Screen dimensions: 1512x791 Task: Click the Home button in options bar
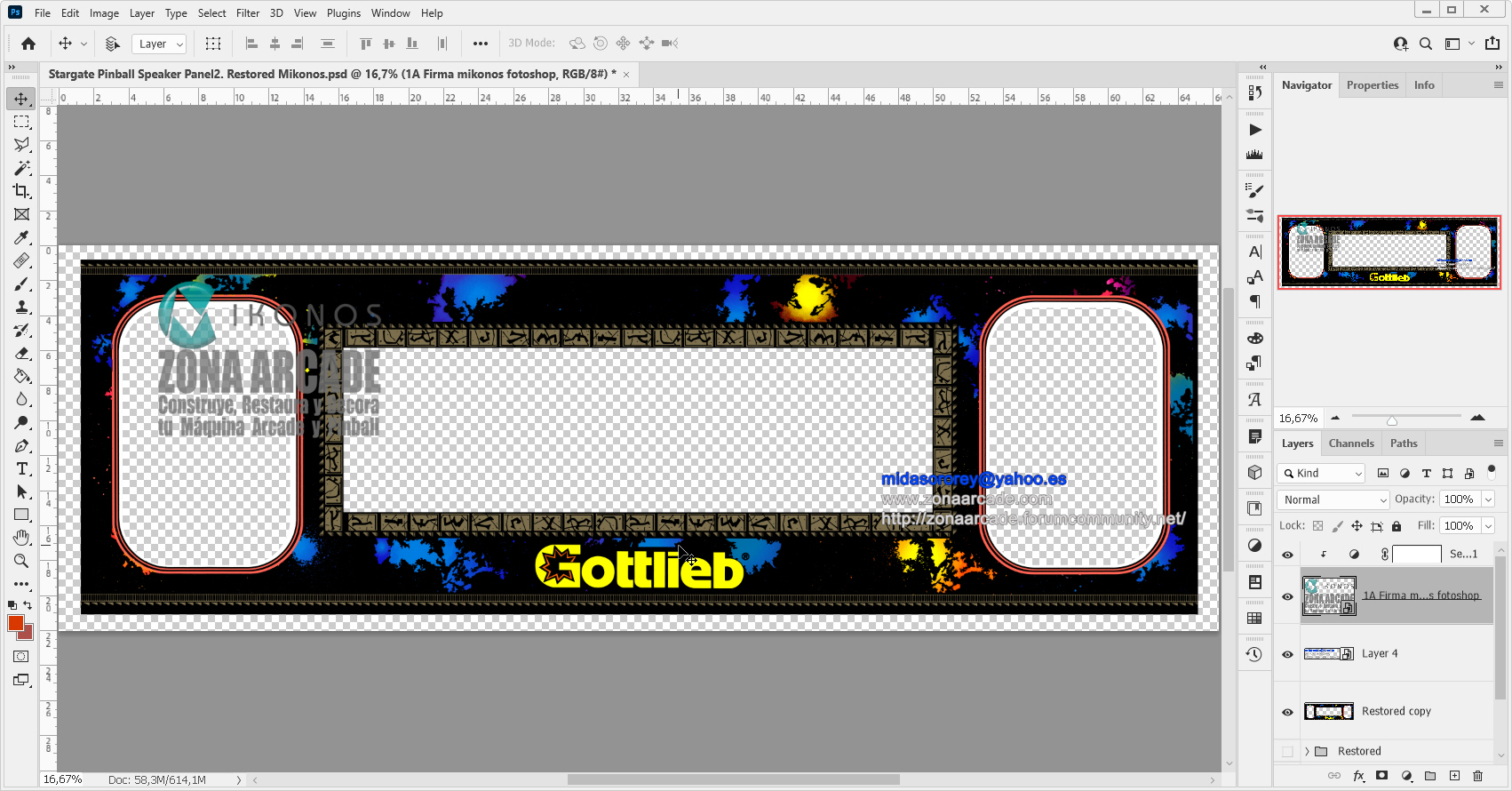tap(28, 44)
